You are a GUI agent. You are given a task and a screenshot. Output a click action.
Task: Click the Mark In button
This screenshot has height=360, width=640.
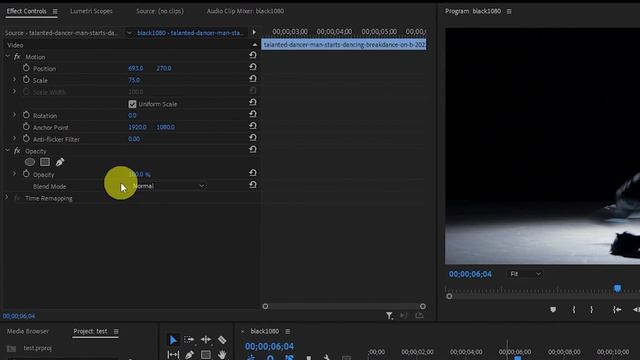click(573, 310)
